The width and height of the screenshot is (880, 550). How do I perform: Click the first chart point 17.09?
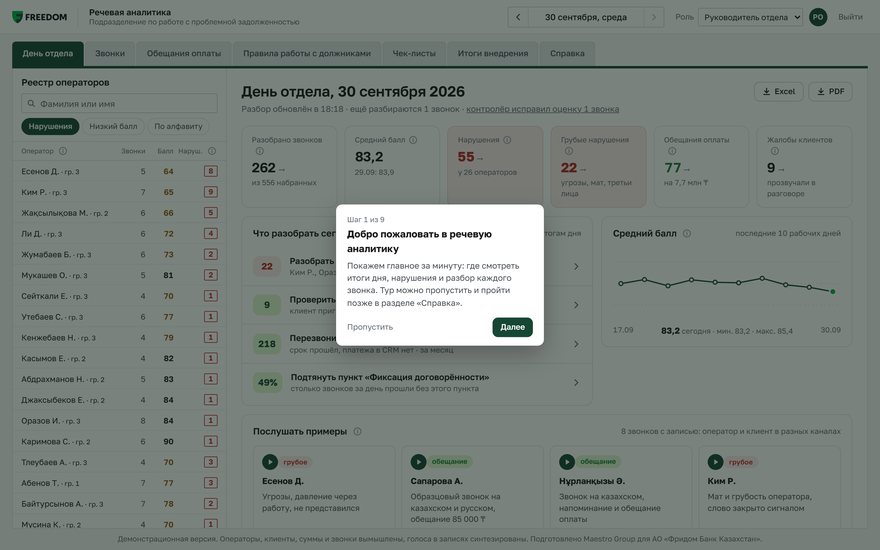(x=621, y=283)
